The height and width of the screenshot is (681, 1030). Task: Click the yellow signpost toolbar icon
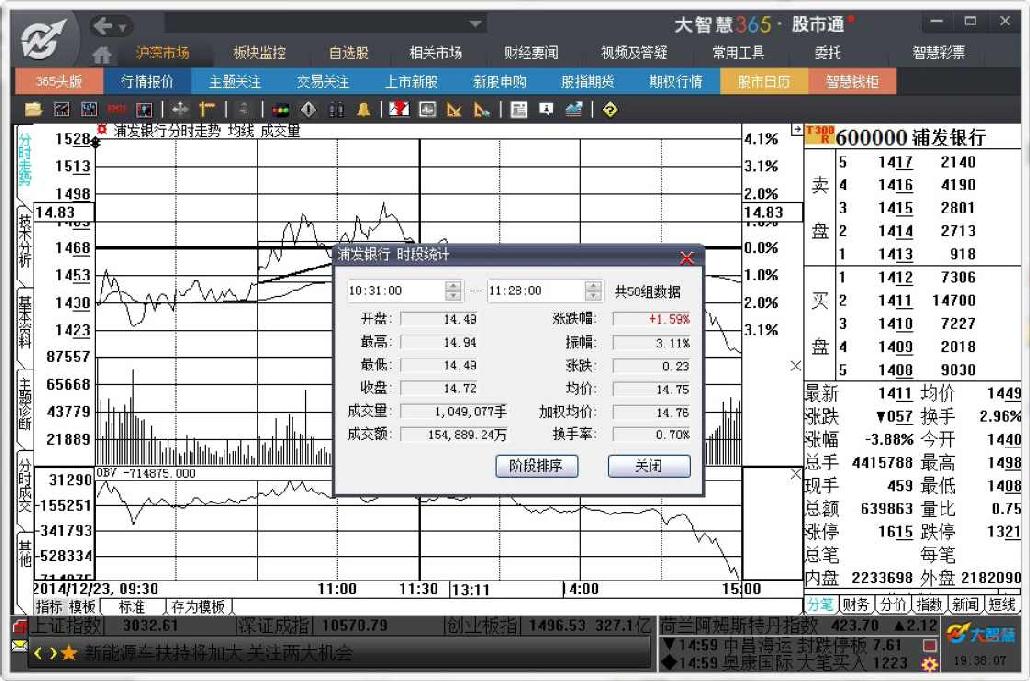click(207, 110)
